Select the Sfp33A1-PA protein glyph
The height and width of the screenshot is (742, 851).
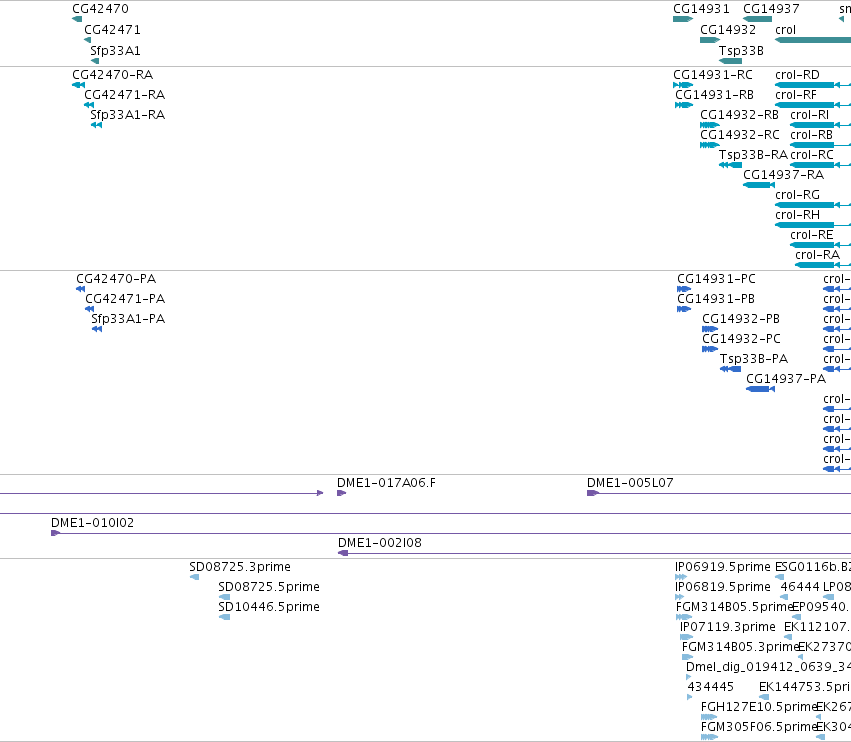click(97, 329)
